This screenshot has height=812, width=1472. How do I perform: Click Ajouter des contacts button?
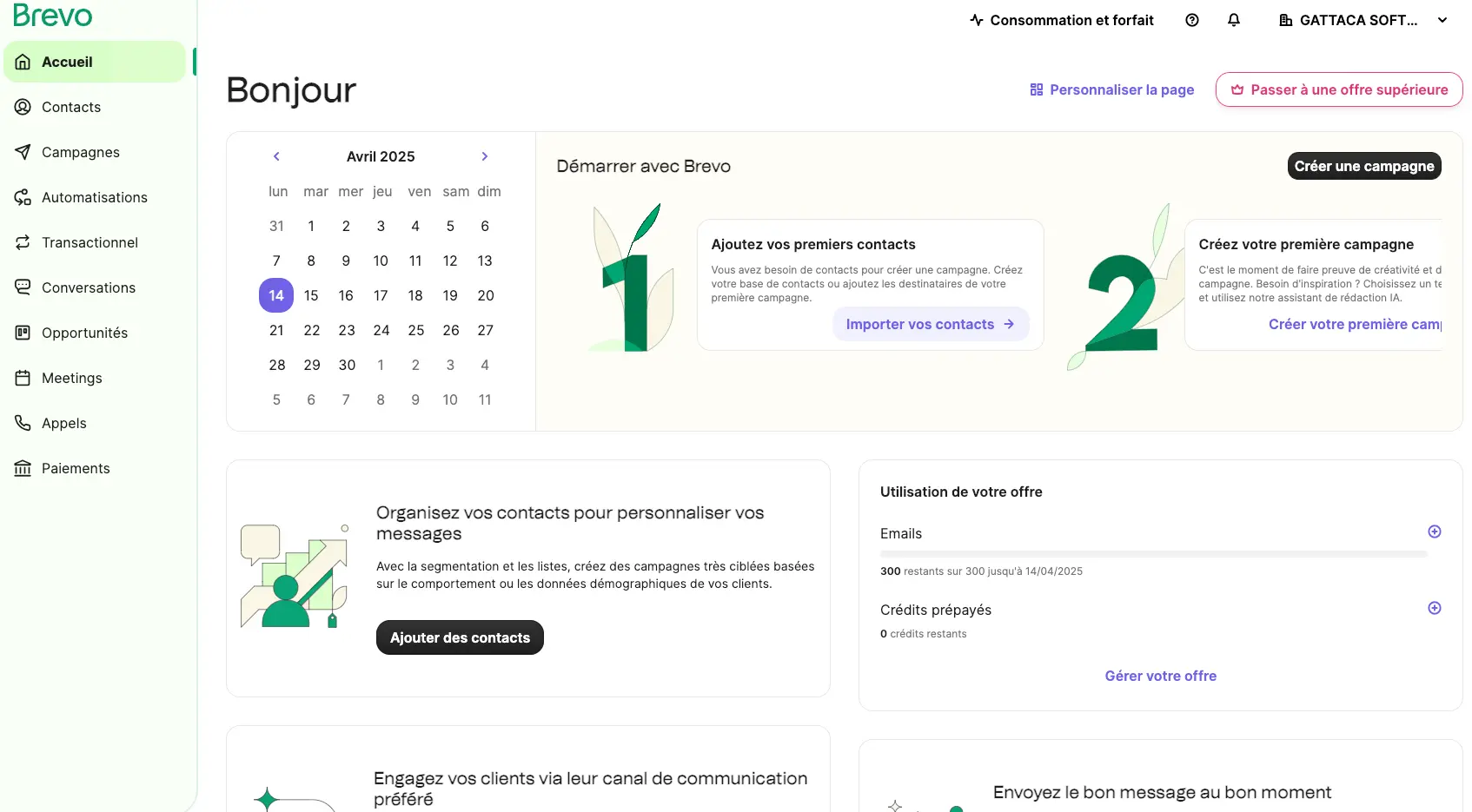[460, 637]
